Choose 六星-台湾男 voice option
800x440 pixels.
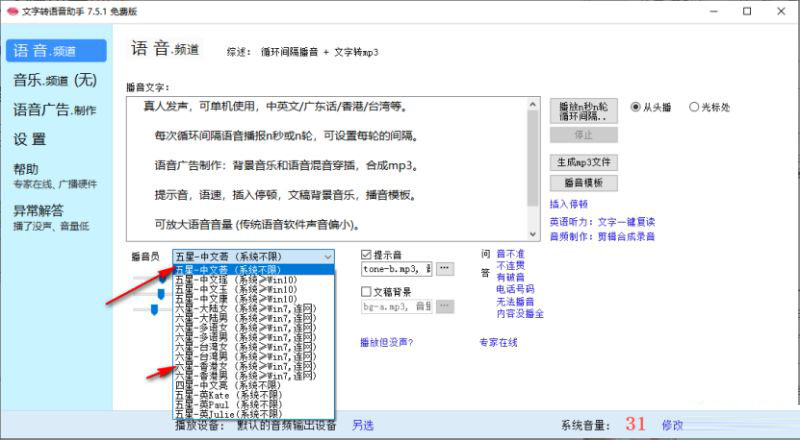[254, 357]
